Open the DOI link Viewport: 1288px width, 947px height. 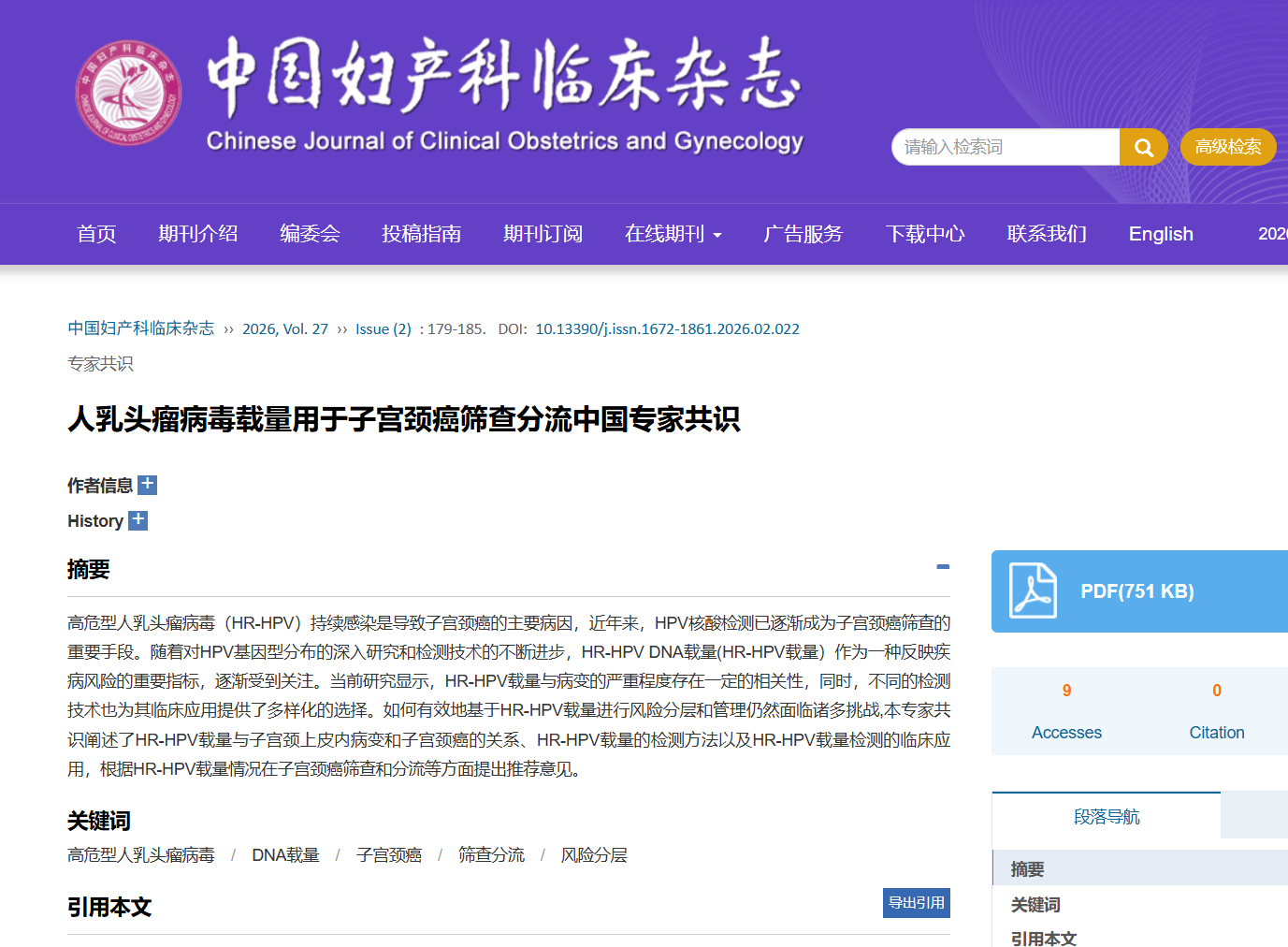tap(667, 329)
